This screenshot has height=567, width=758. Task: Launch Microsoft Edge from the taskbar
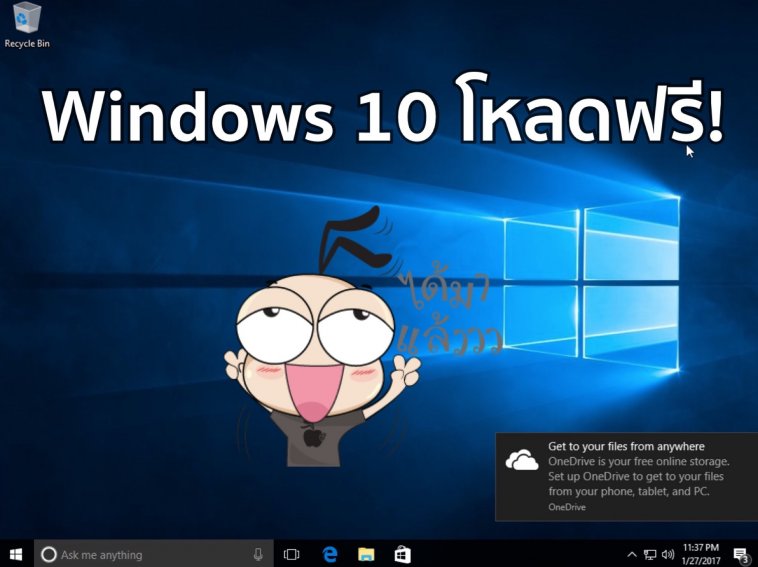(330, 554)
